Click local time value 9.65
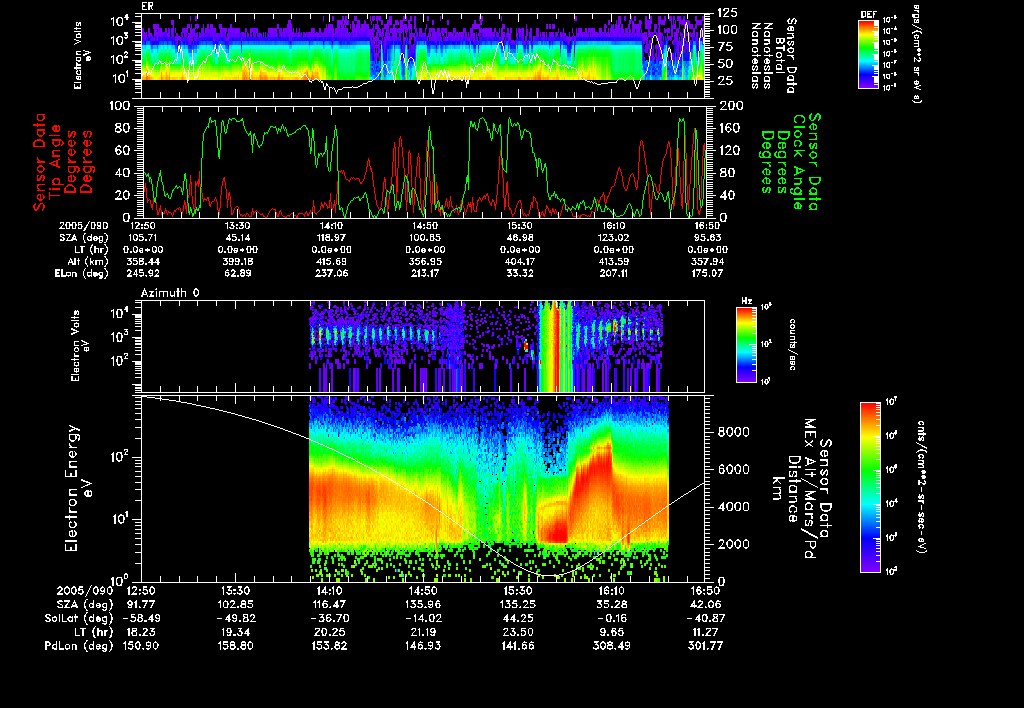 [x=612, y=632]
